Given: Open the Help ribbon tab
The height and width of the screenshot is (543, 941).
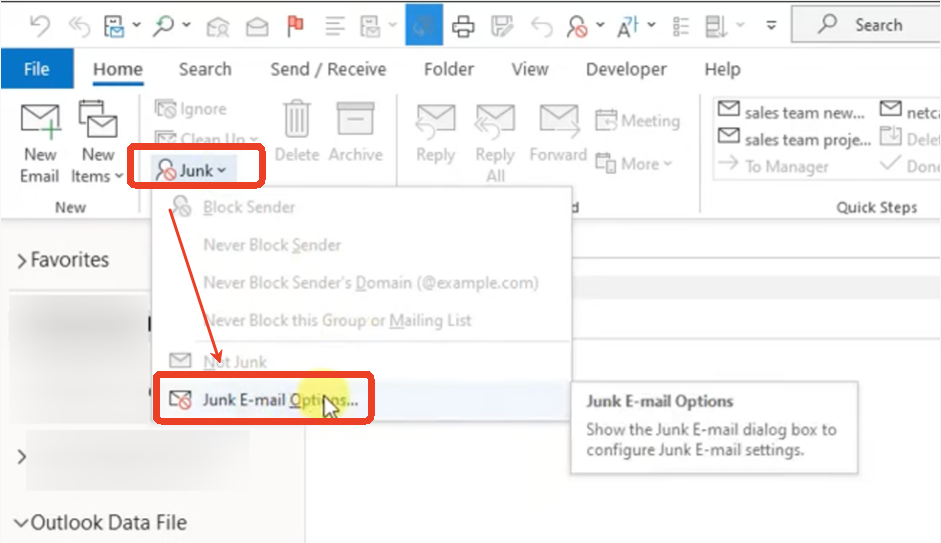Looking at the screenshot, I should [722, 70].
